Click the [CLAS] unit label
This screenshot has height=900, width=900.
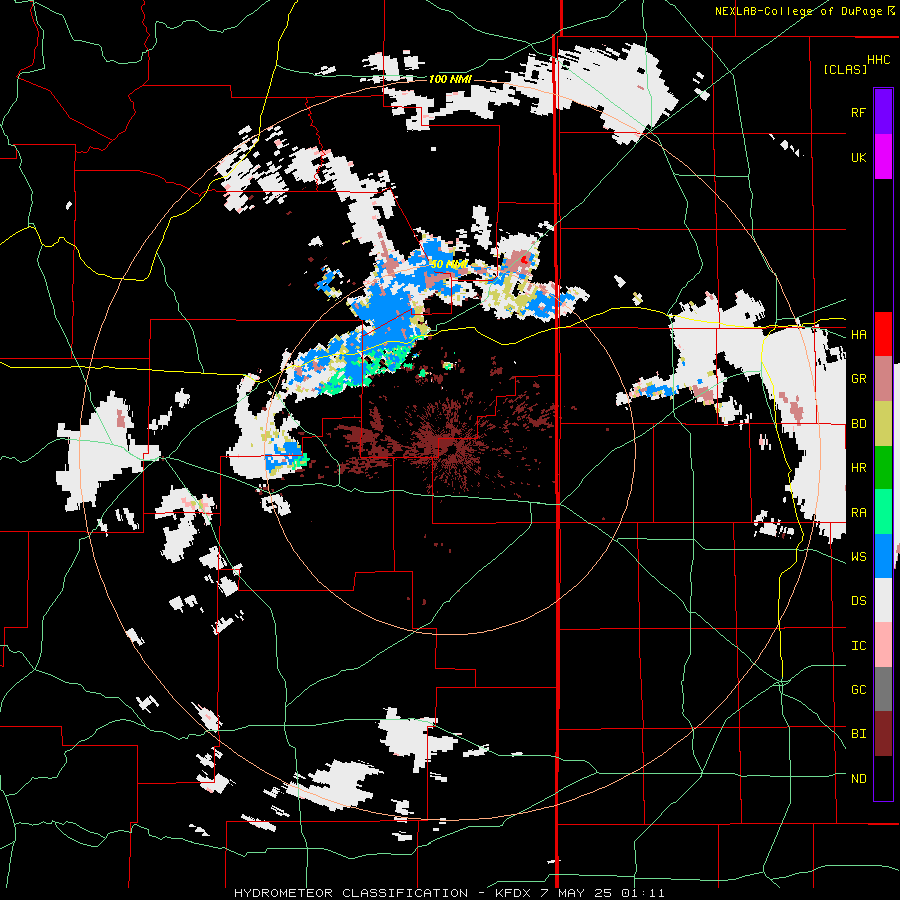845,70
